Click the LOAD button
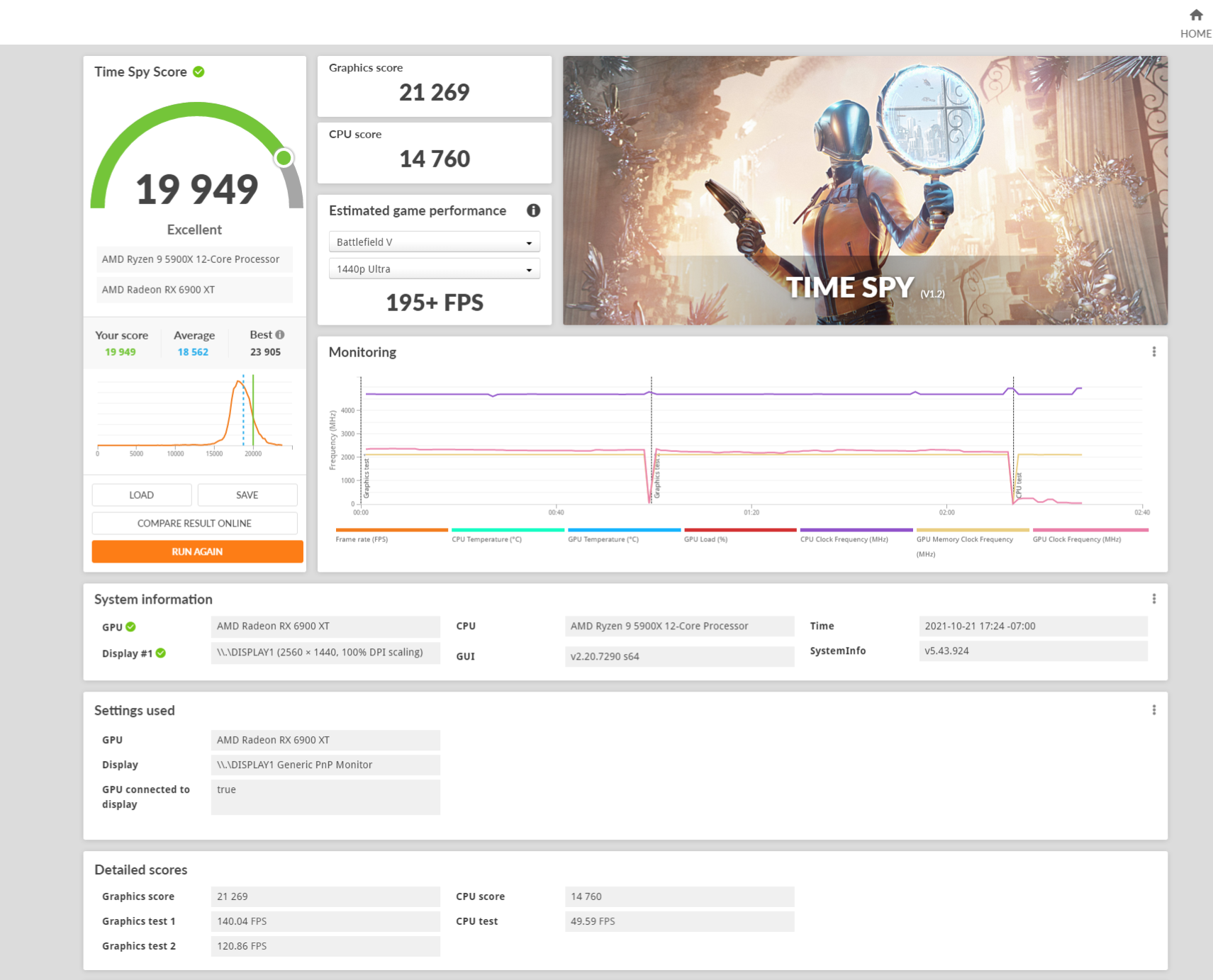The width and height of the screenshot is (1213, 980). (142, 495)
